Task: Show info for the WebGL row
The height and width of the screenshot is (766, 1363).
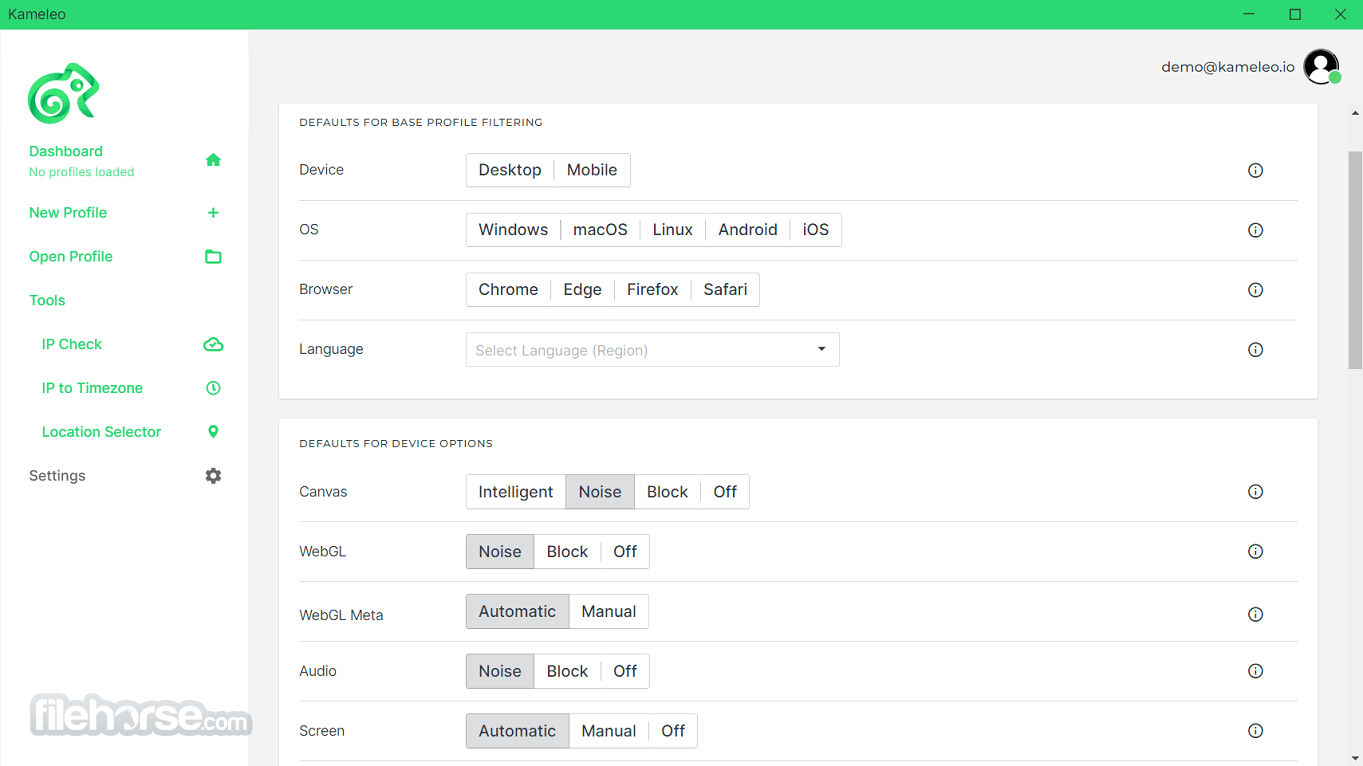Action: (1256, 552)
